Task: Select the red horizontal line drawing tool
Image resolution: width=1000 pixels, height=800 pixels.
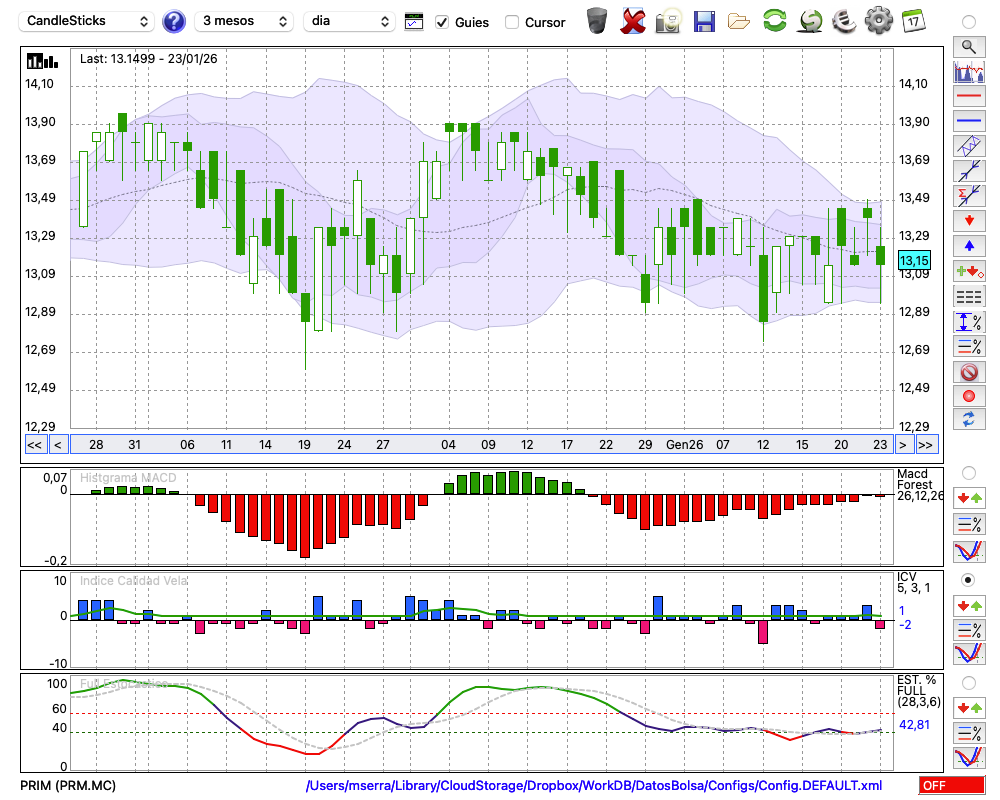Action: coord(968,97)
